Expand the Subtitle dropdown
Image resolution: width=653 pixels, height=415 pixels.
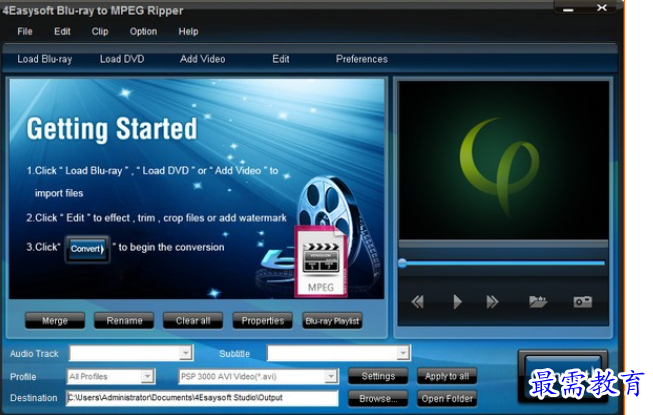403,353
